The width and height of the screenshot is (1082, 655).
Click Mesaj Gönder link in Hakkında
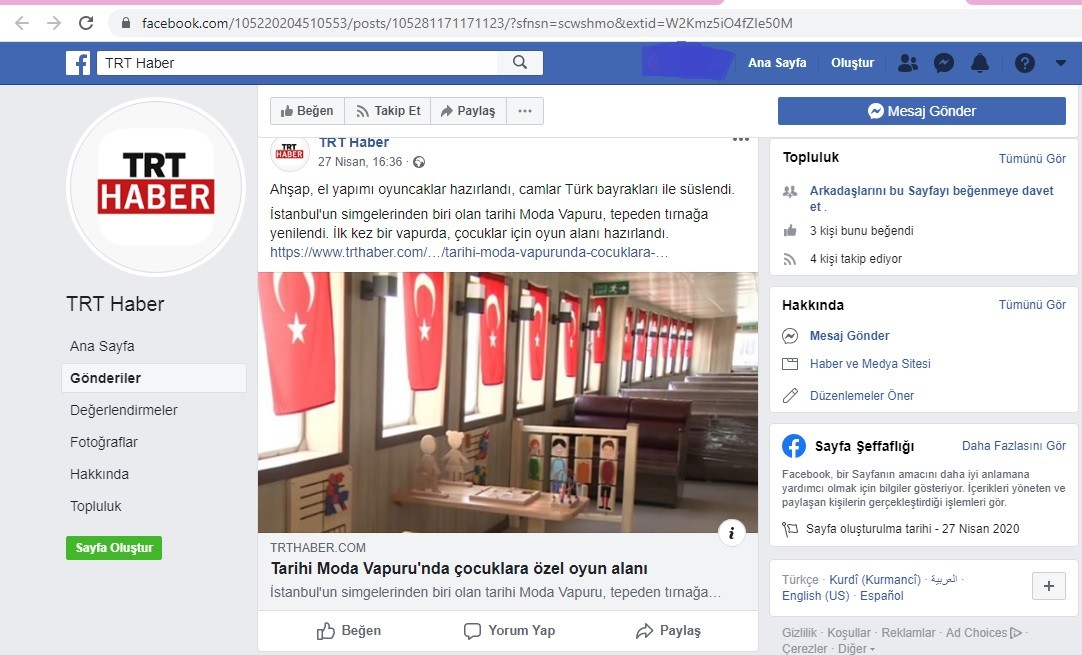849,335
